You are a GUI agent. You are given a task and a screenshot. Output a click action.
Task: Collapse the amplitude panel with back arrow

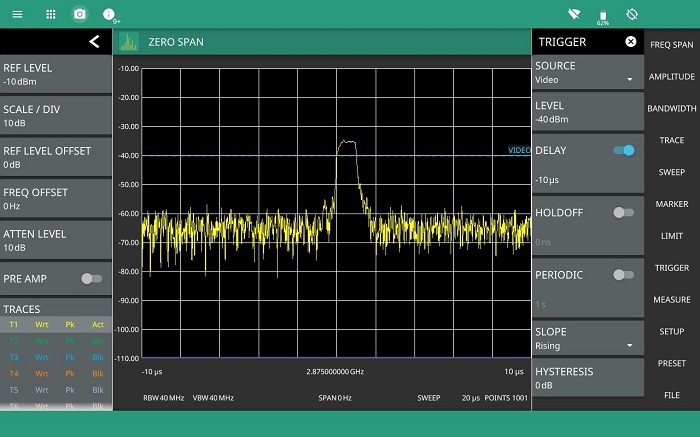(94, 42)
